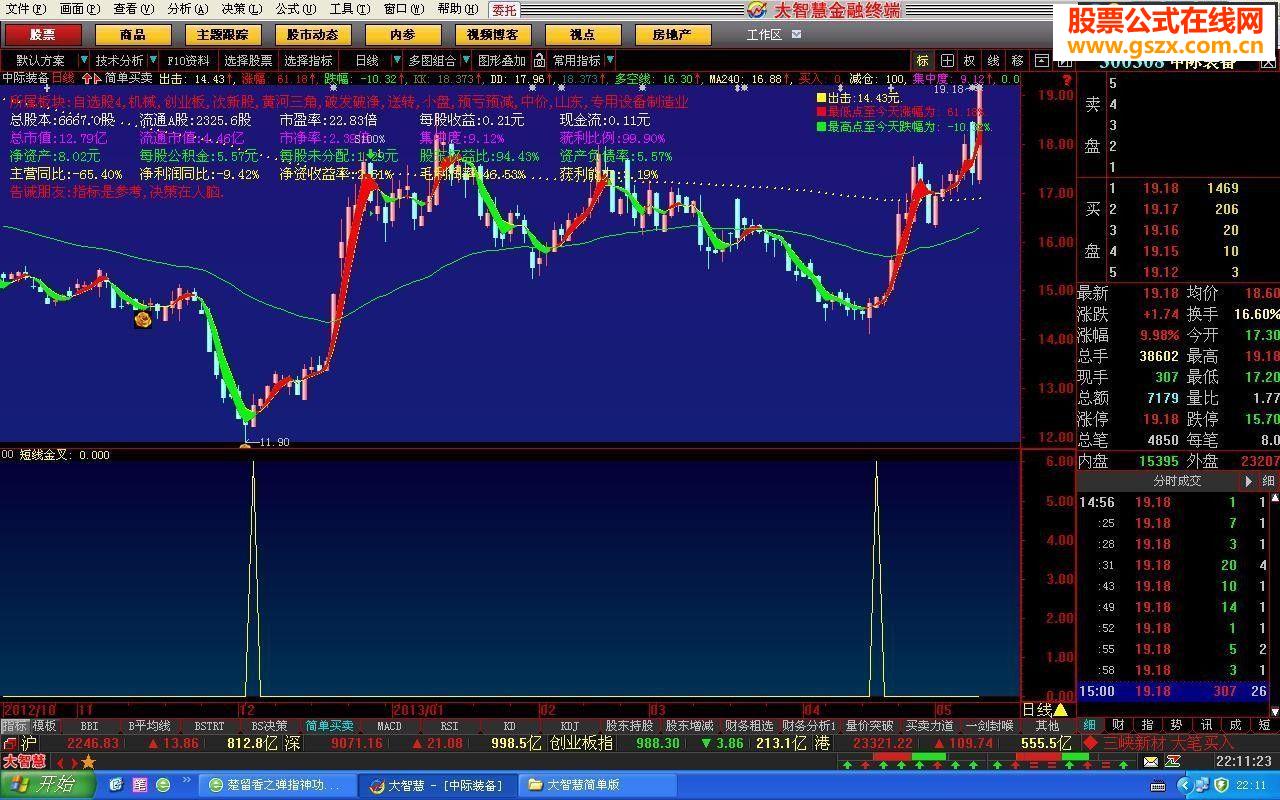Select the BBI indicator tab
This screenshot has width=1280, height=800.
click(x=89, y=725)
